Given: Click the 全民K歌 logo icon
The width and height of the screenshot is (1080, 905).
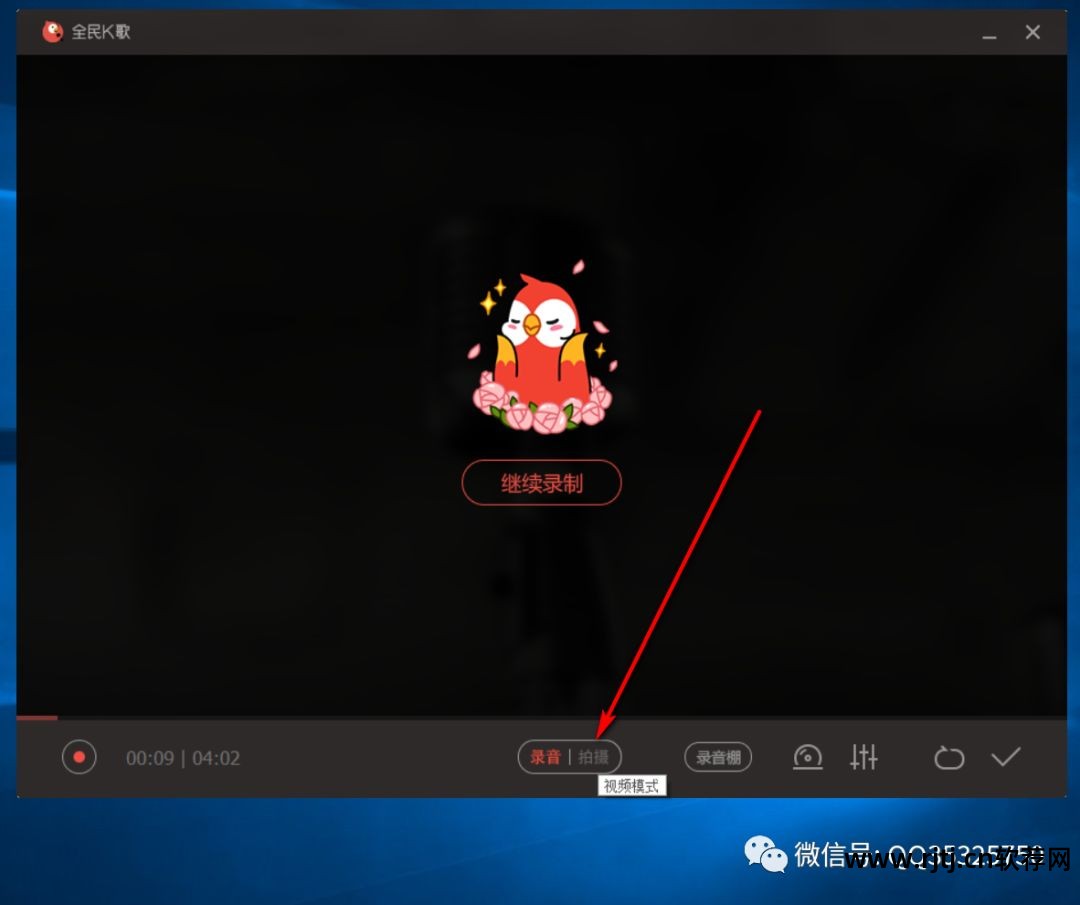Looking at the screenshot, I should (52, 31).
